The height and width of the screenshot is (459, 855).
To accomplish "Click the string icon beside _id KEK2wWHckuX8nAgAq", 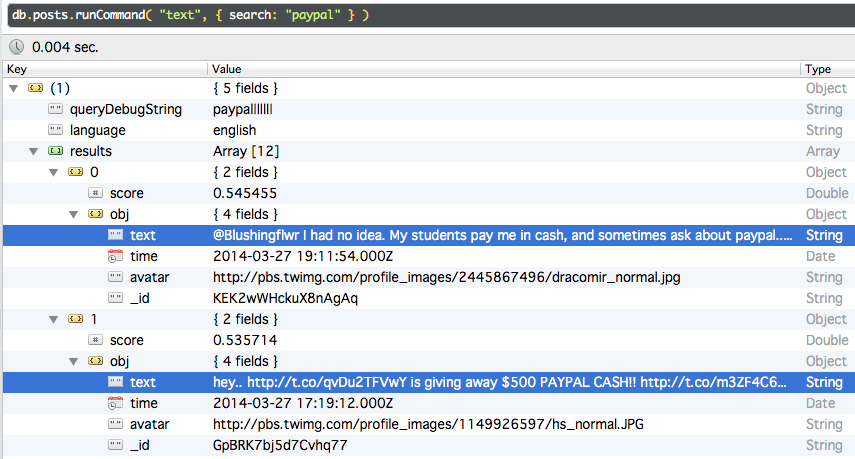I will click(116, 298).
